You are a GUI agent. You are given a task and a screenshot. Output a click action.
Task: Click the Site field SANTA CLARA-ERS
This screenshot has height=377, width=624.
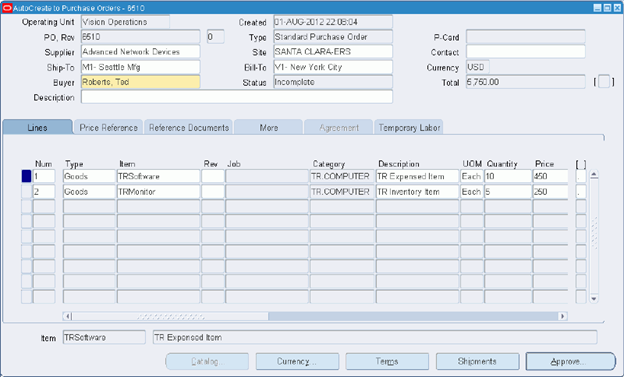pos(333,52)
